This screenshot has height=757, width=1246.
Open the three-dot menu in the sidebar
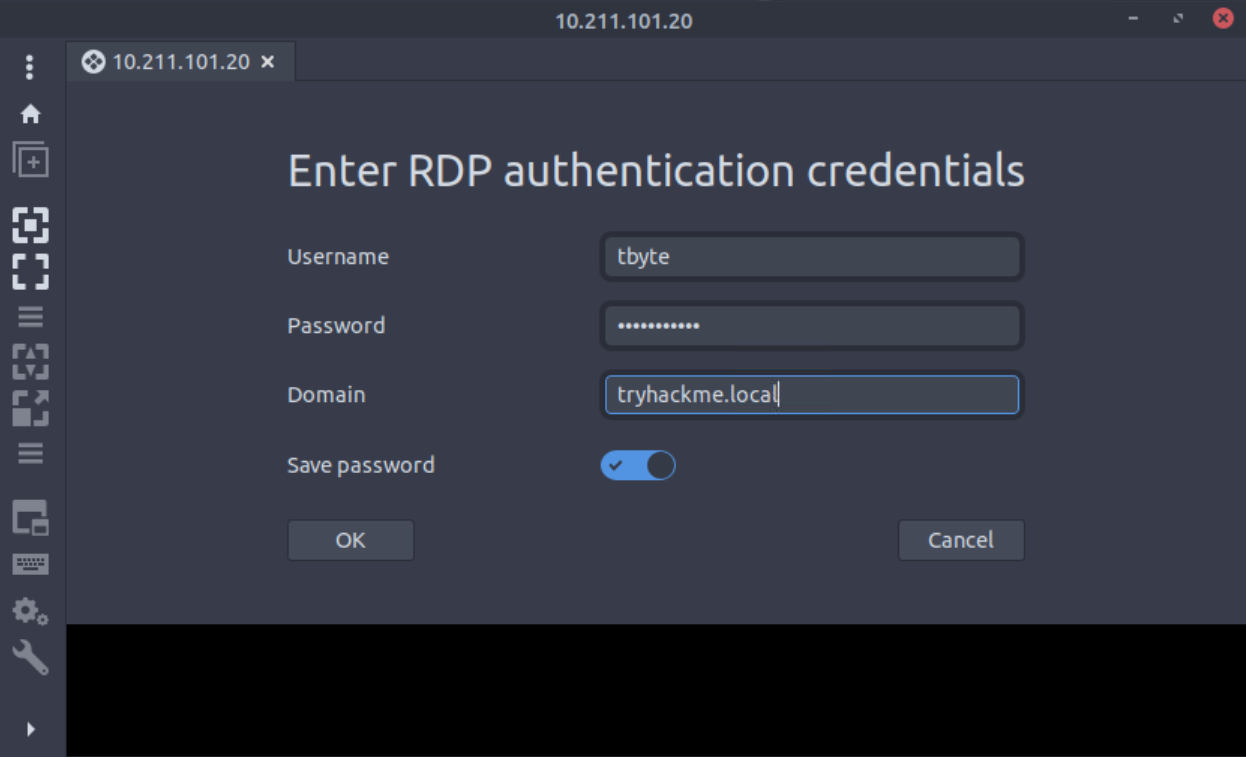point(30,67)
